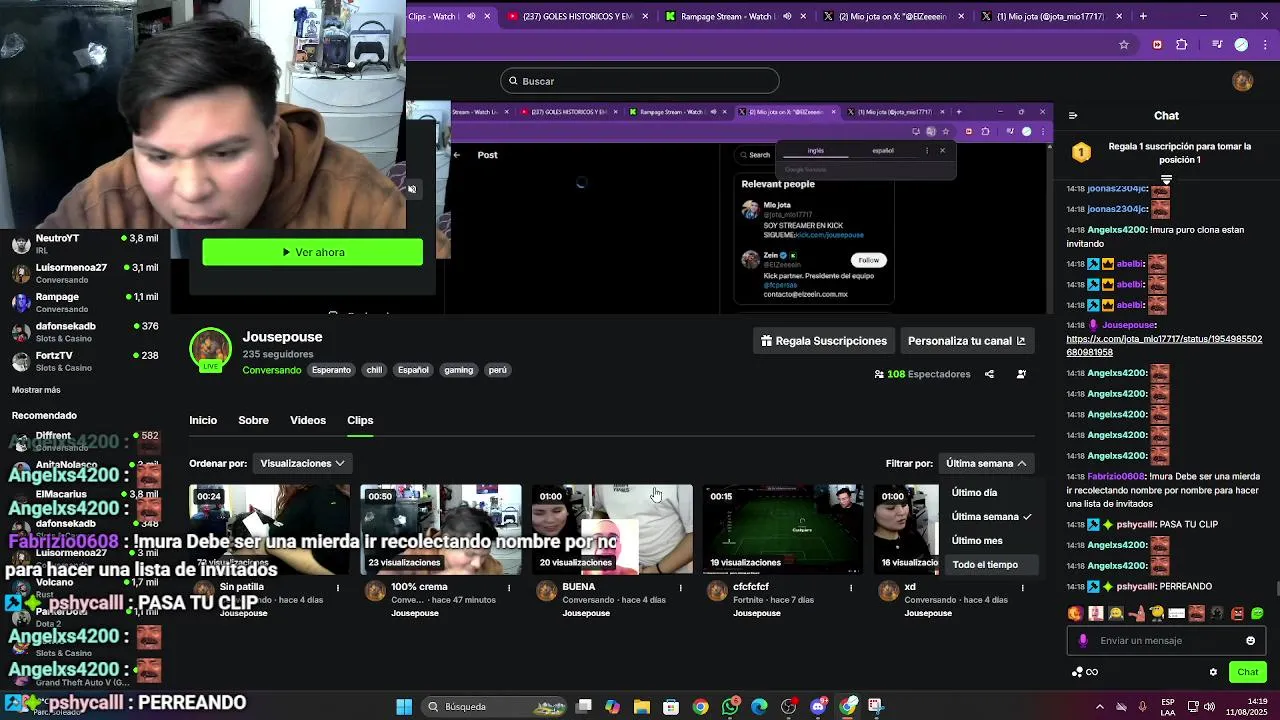Open options menu for Sin patilla clip
1280x720 pixels.
coord(338,588)
